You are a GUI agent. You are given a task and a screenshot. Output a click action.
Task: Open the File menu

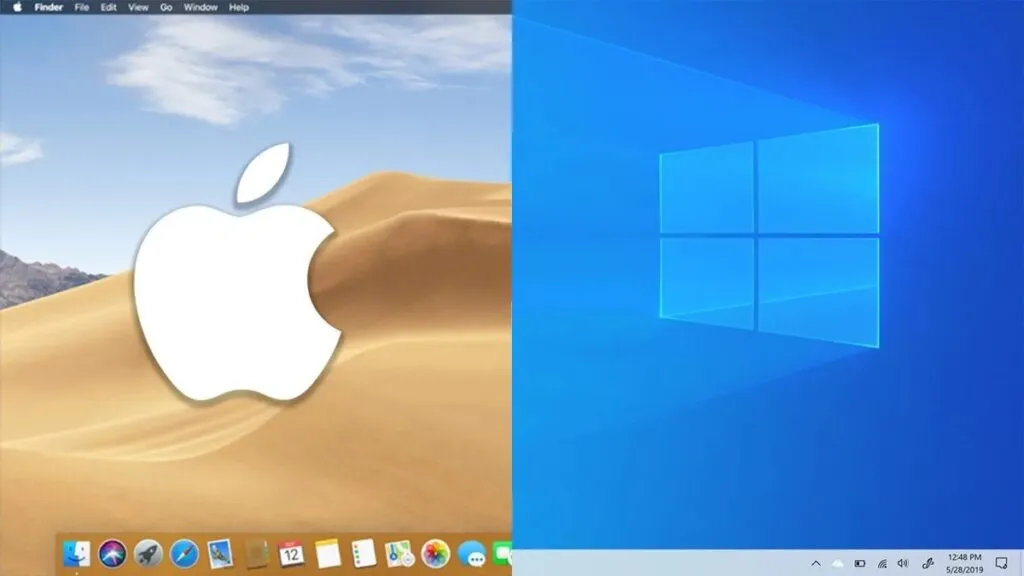[81, 7]
